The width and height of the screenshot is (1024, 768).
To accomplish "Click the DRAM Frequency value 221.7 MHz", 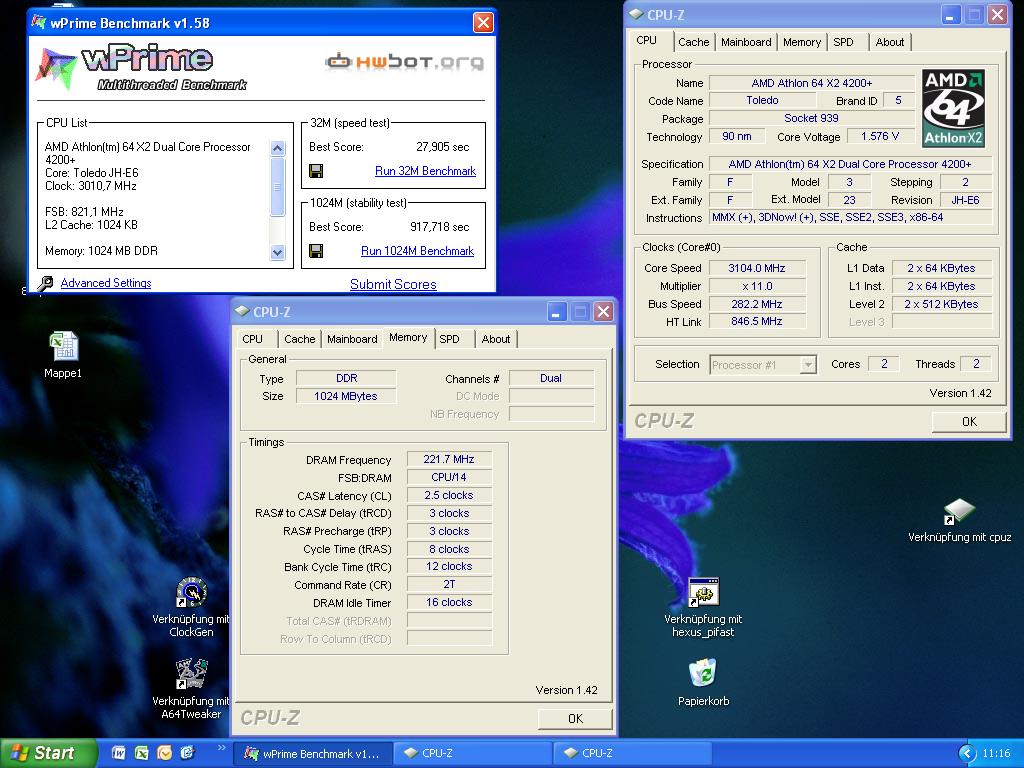I will point(449,459).
